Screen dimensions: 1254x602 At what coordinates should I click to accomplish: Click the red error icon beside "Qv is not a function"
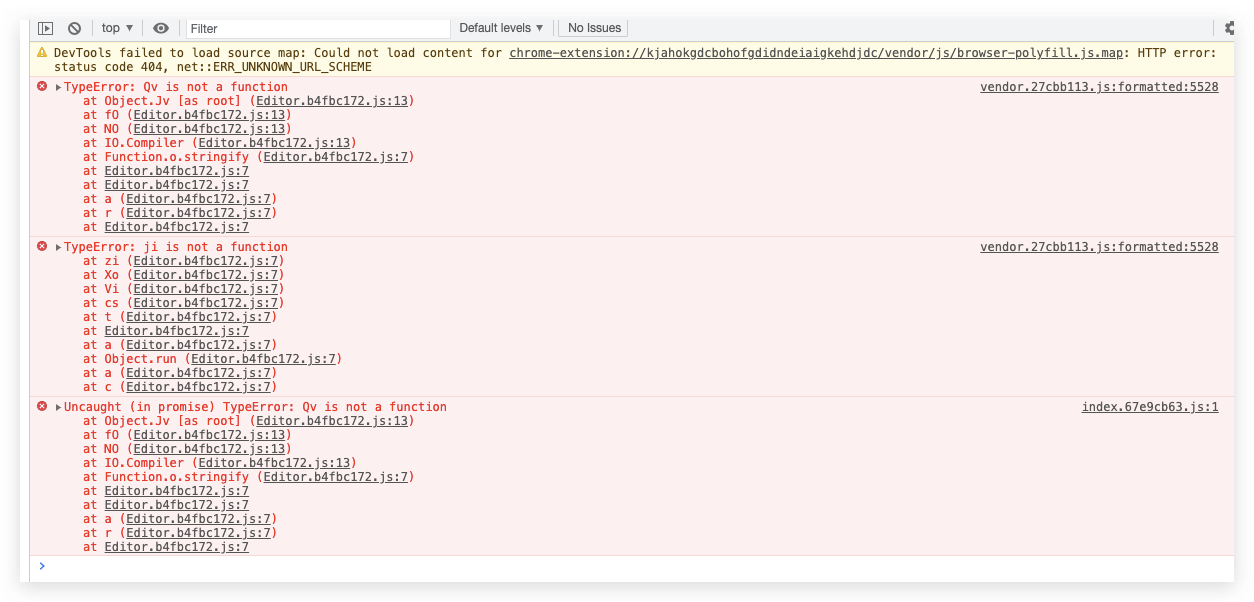41,86
